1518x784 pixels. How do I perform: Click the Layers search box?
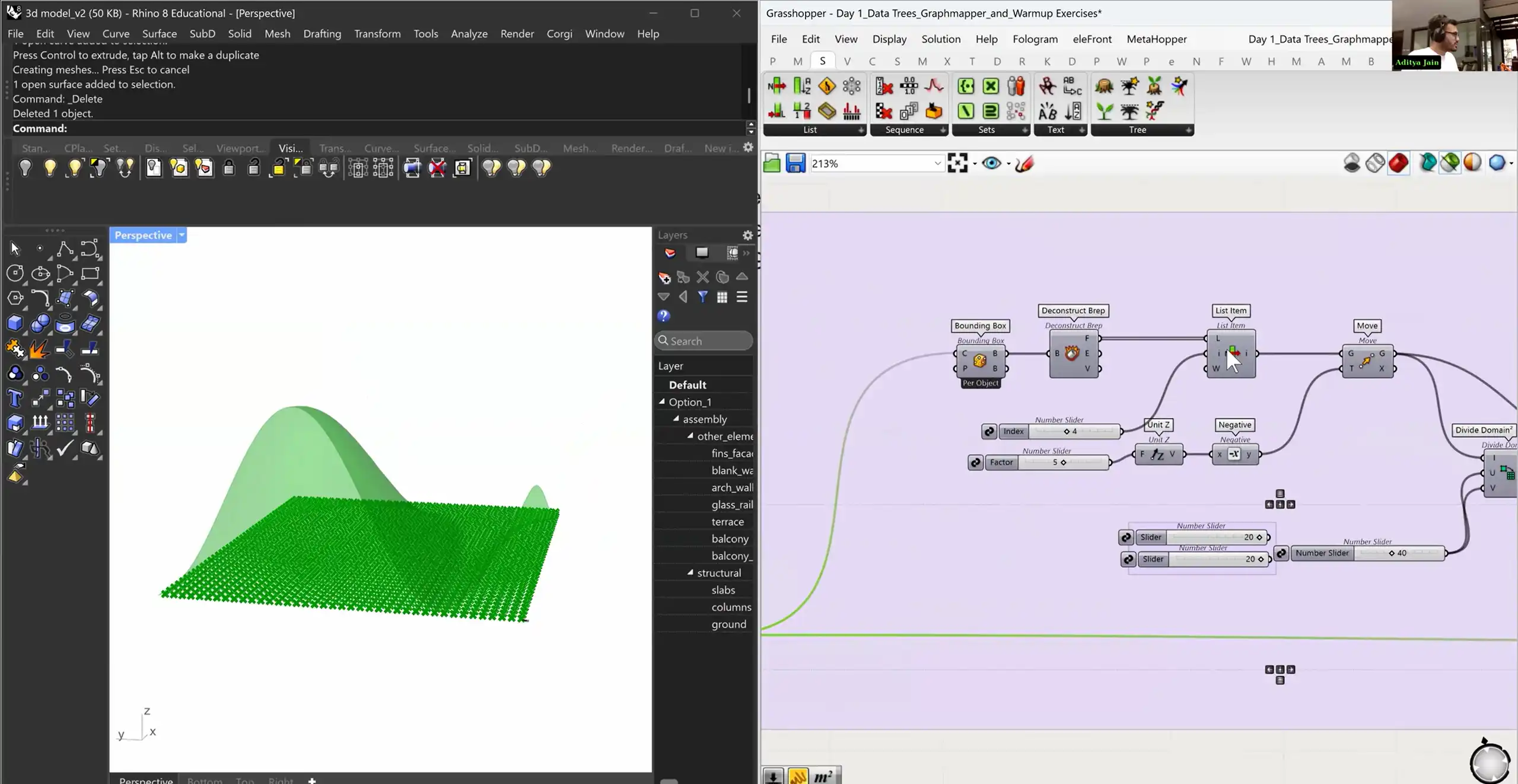(x=703, y=341)
